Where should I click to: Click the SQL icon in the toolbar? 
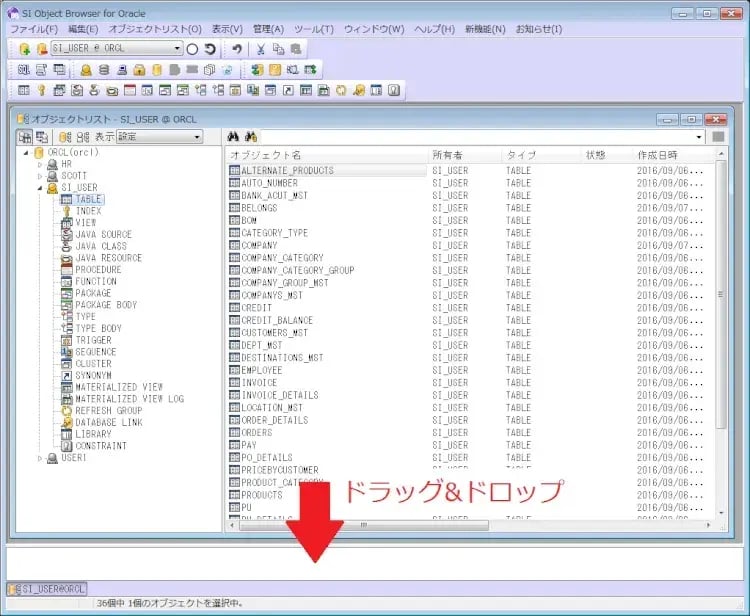(x=24, y=70)
